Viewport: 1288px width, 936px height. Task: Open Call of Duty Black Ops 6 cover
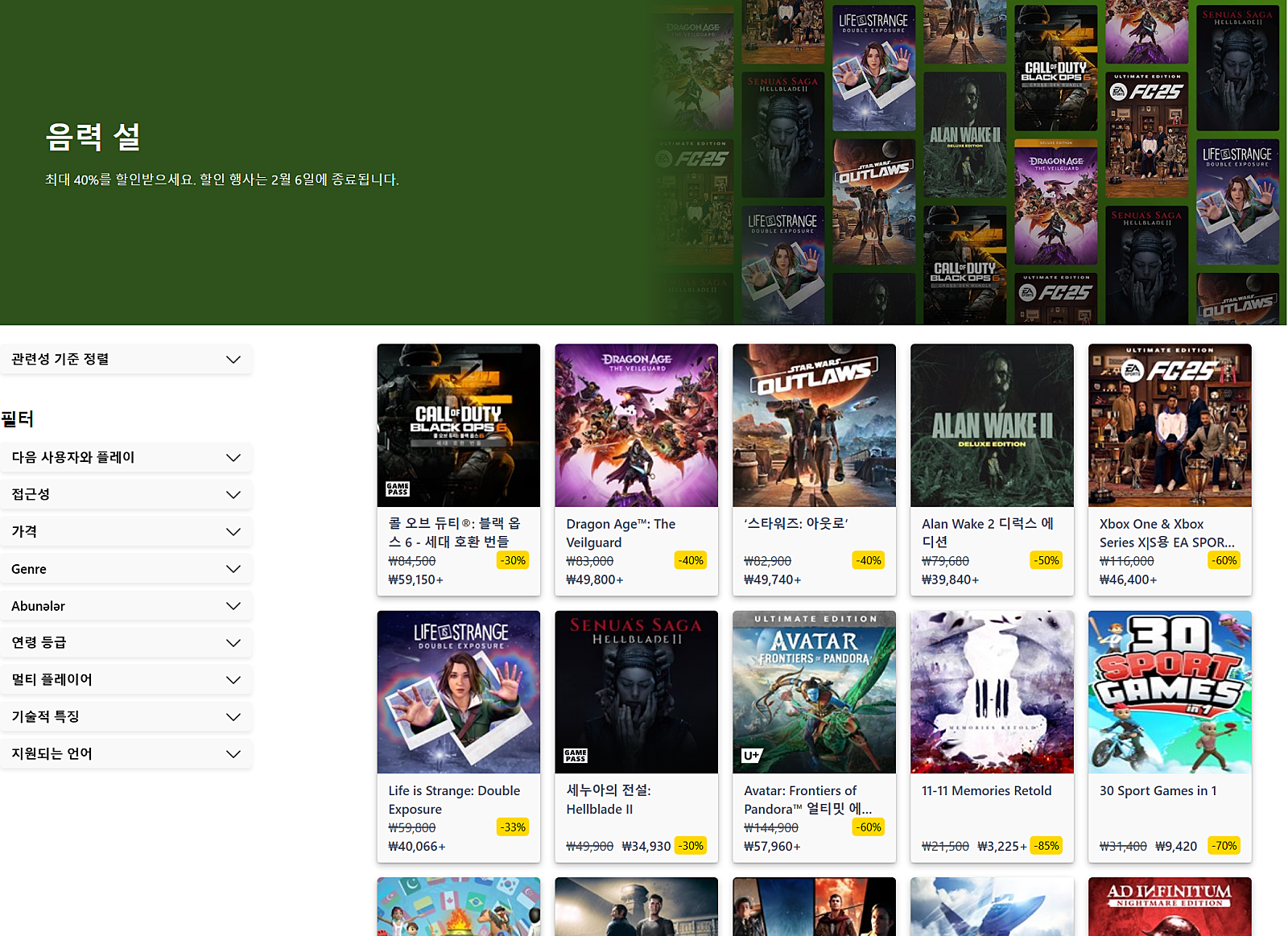point(459,426)
